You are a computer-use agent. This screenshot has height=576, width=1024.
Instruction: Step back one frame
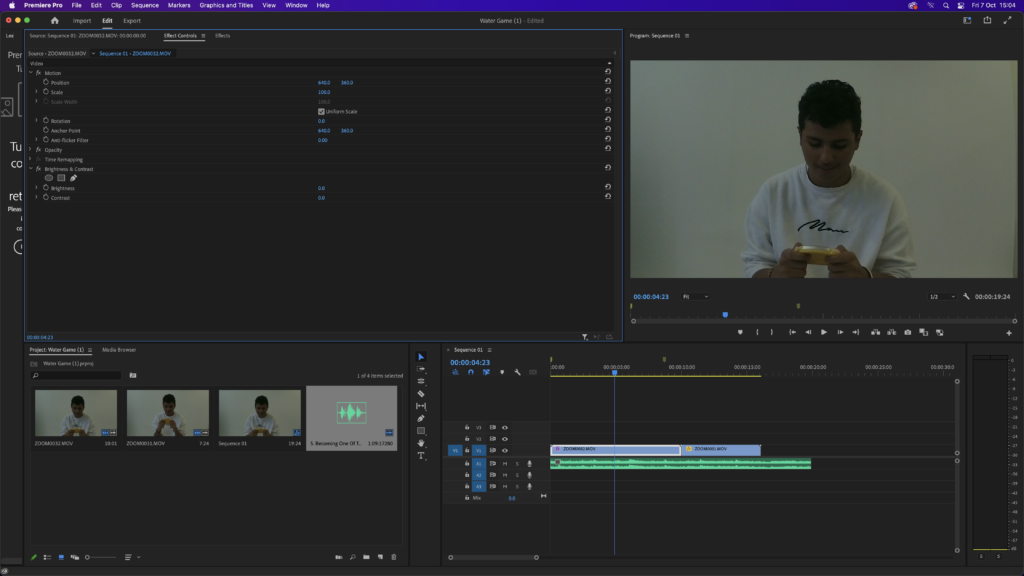[808, 332]
